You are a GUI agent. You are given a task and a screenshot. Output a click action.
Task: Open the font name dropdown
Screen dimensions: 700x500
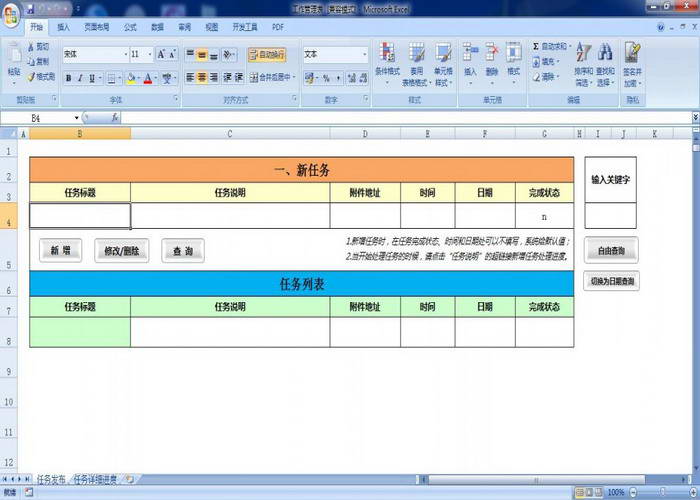125,54
